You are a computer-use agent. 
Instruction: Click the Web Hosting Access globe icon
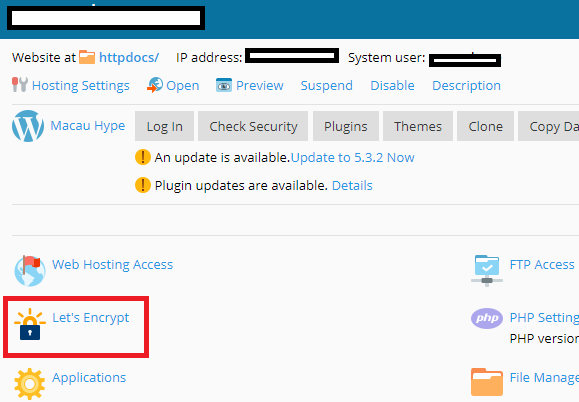point(30,271)
